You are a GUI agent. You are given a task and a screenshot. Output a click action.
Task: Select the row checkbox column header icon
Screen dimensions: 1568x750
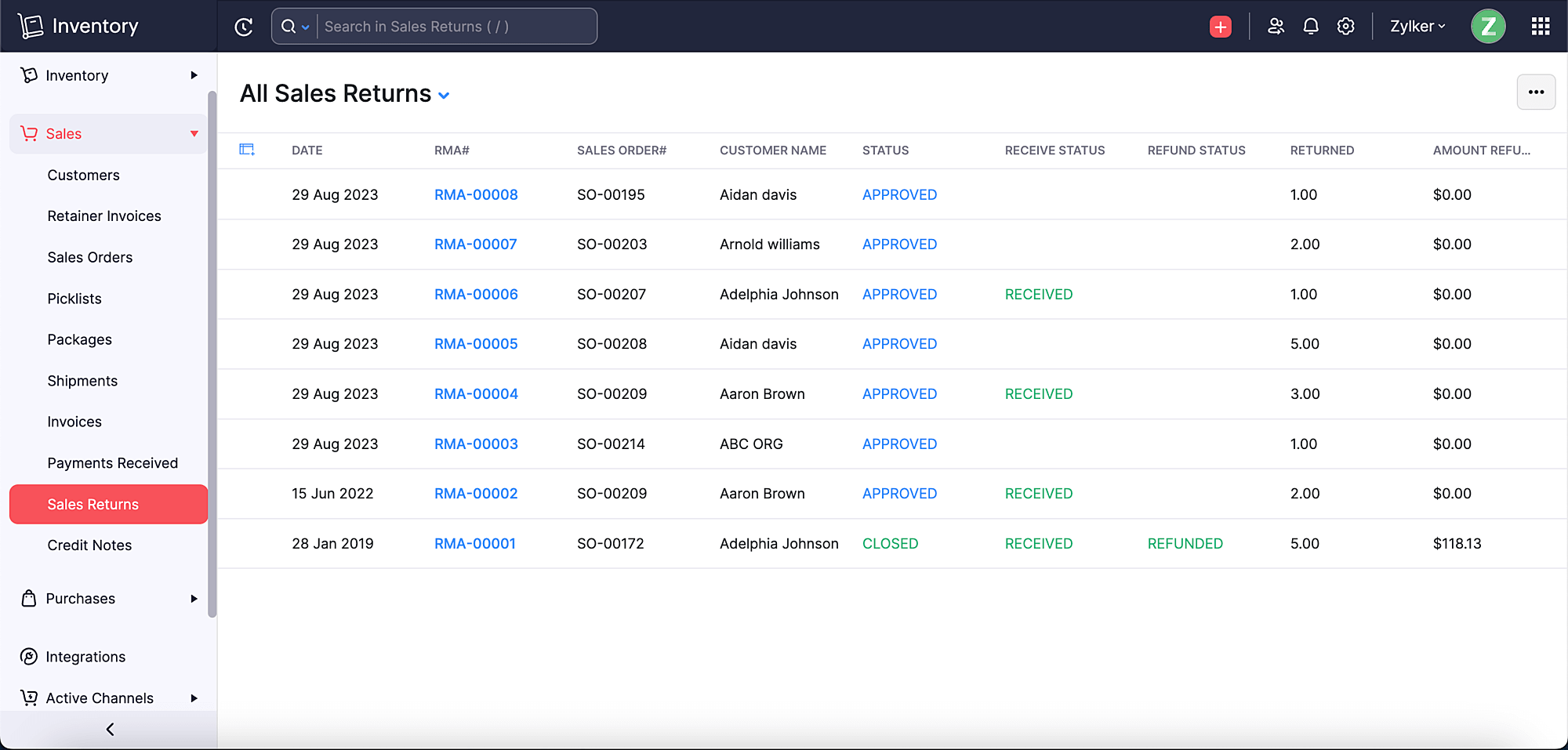coord(247,150)
